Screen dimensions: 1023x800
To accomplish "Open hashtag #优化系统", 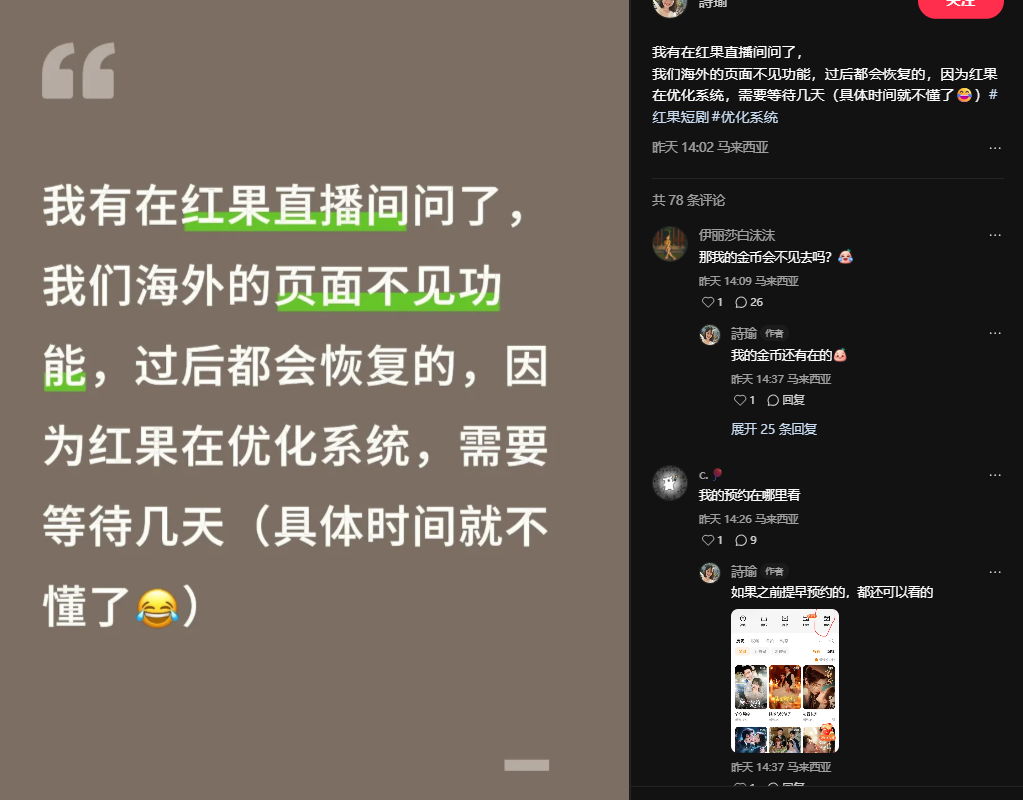I will [744, 117].
